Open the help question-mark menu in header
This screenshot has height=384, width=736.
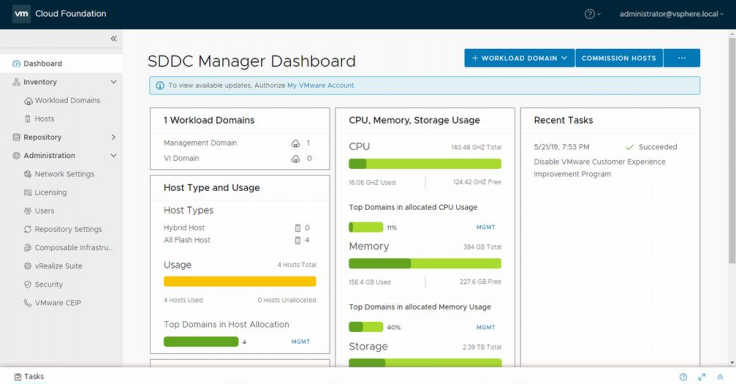[592, 14]
